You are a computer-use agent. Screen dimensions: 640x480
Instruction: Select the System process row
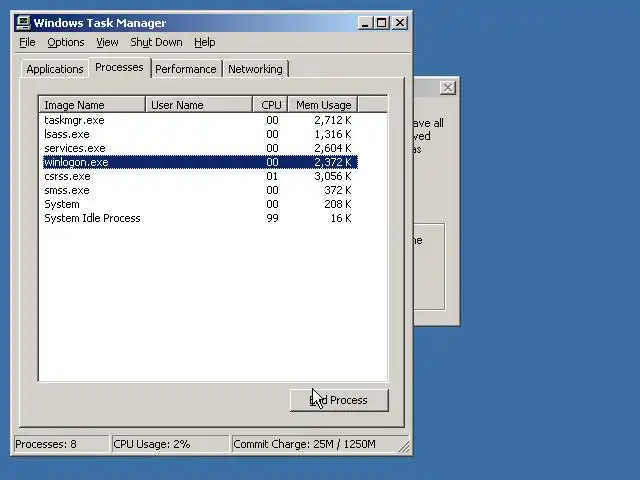click(200, 204)
